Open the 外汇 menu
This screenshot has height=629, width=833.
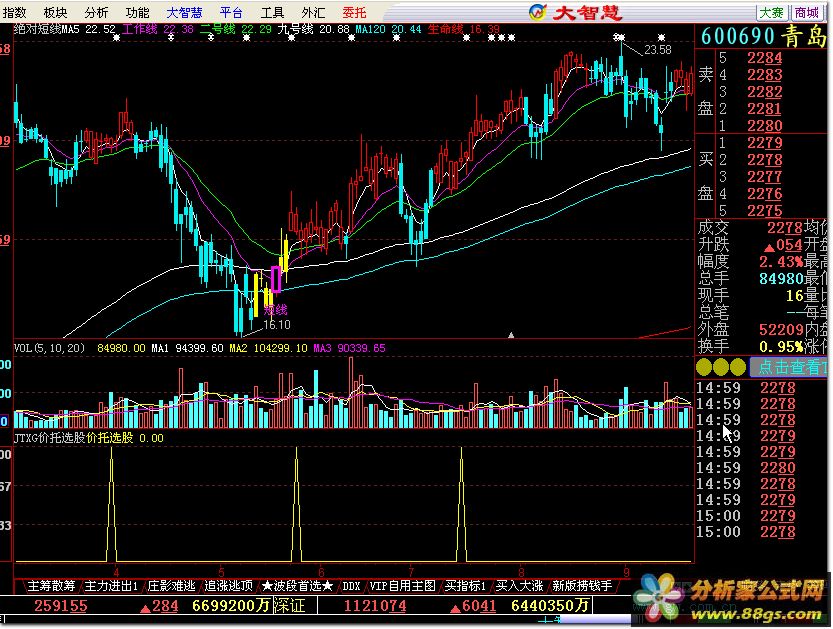[313, 12]
